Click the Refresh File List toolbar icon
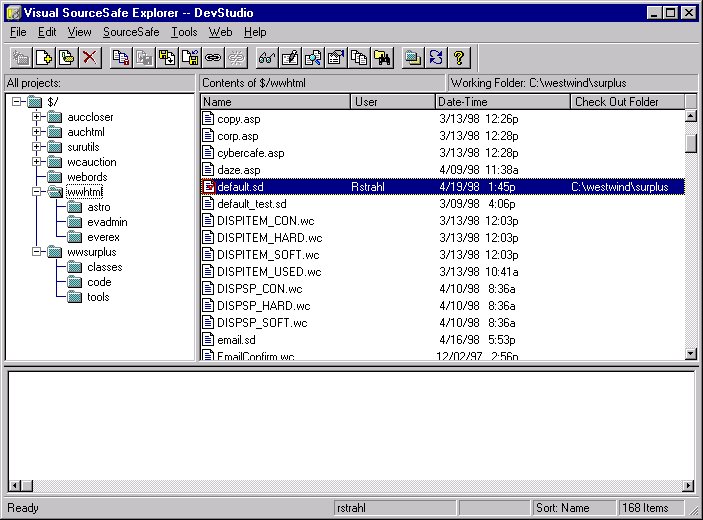 click(436, 57)
